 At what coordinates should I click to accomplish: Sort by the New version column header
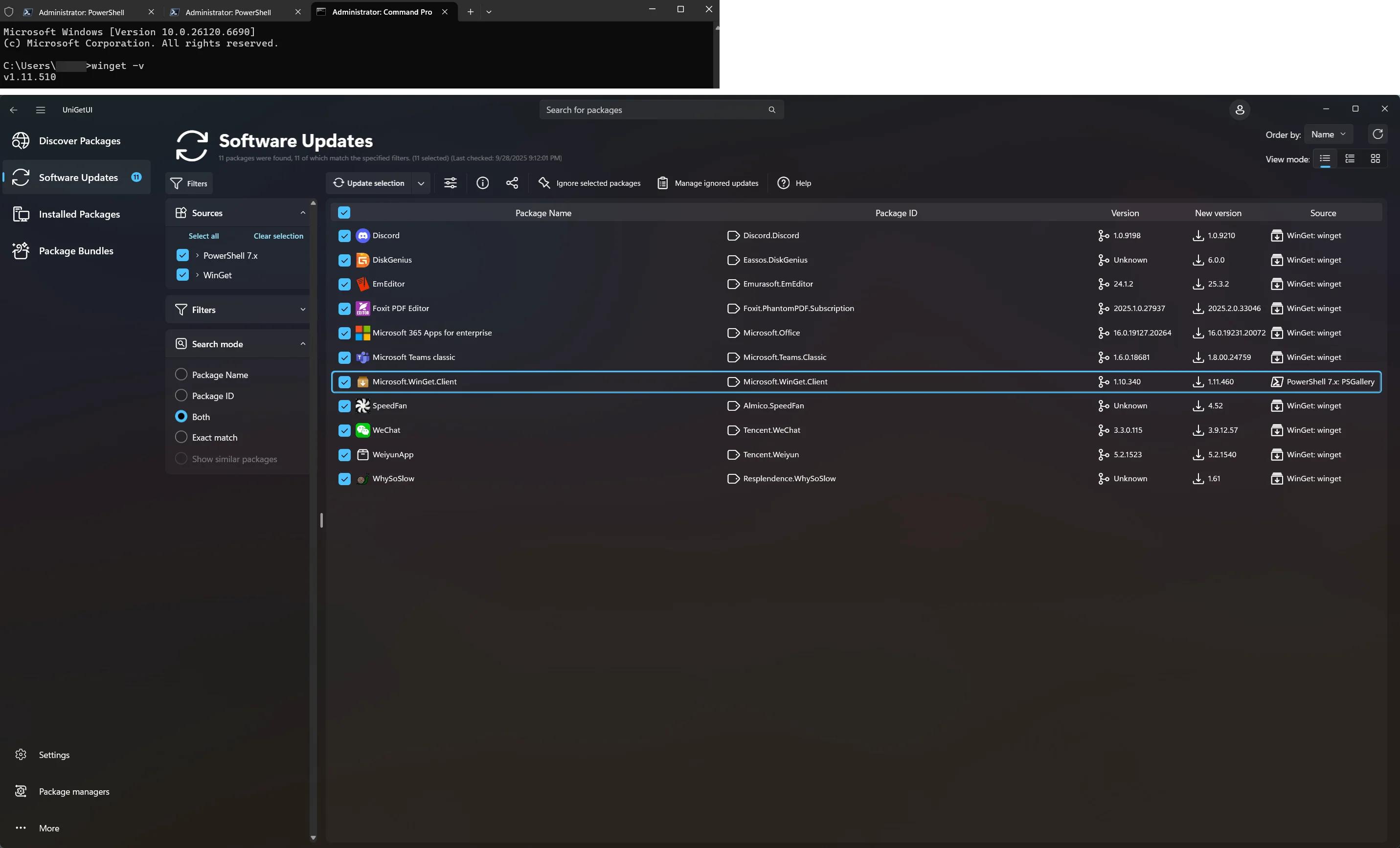pos(1218,213)
